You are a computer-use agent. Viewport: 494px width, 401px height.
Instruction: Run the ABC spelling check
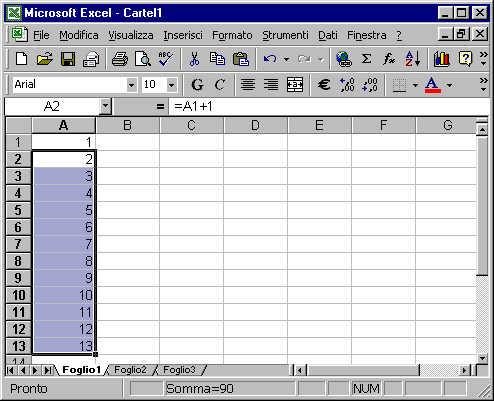[166, 59]
